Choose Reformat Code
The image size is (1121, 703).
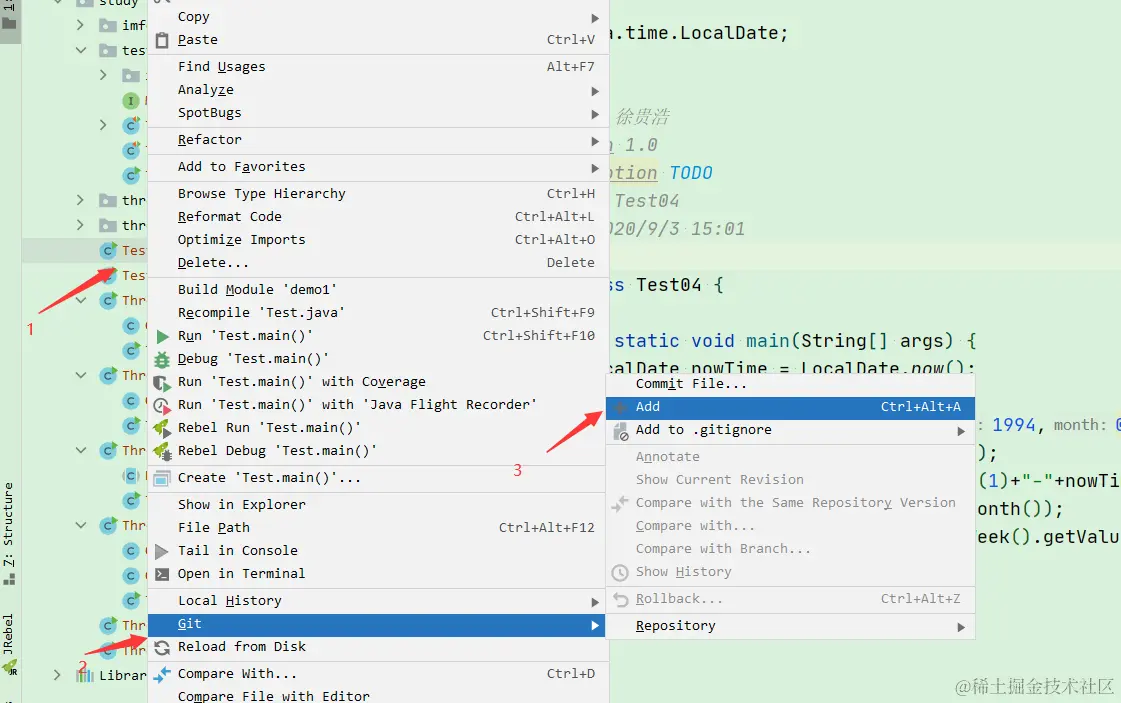378,217
